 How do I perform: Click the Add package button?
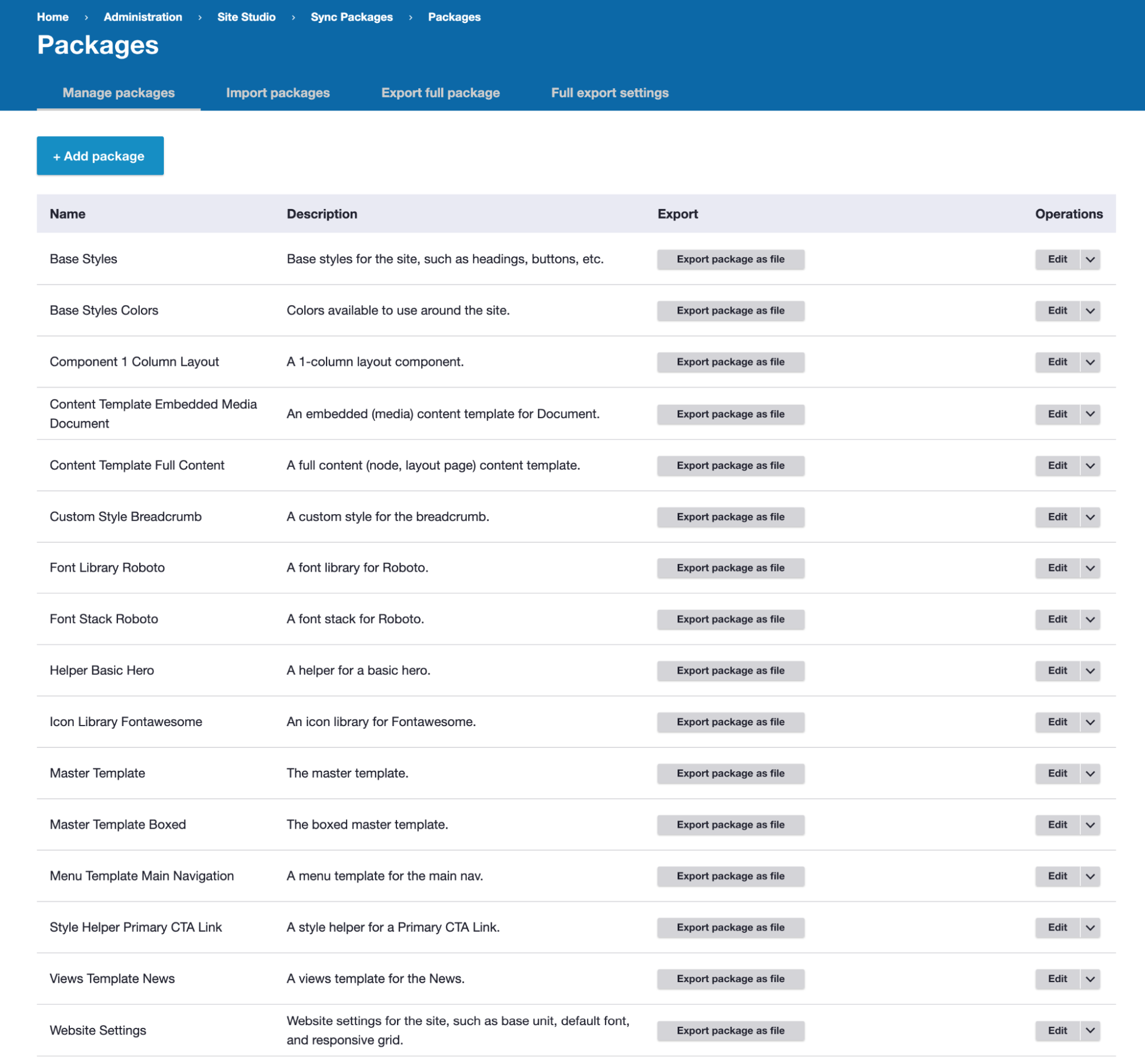tap(100, 156)
